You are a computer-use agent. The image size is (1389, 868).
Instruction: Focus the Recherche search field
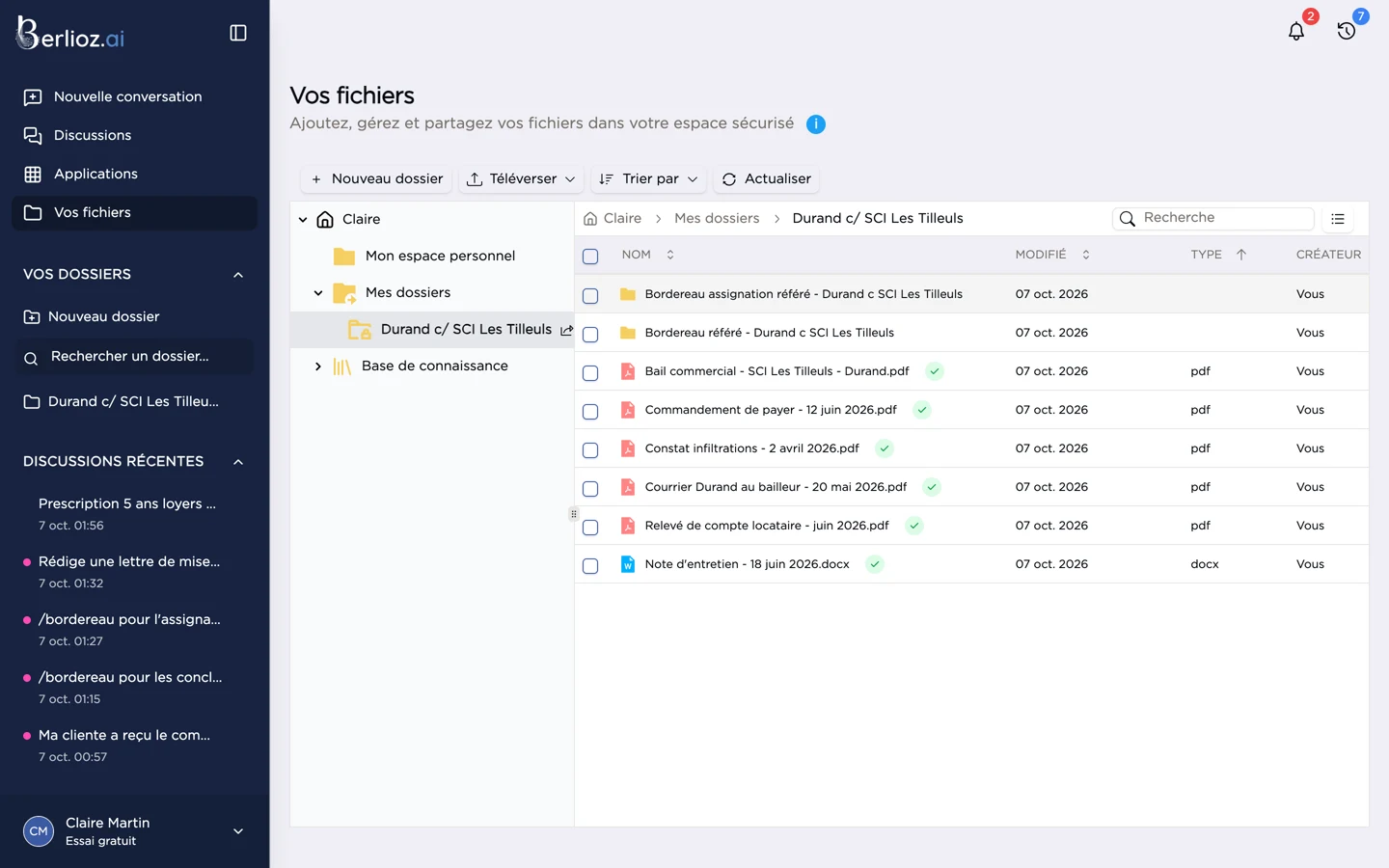click(x=1213, y=219)
